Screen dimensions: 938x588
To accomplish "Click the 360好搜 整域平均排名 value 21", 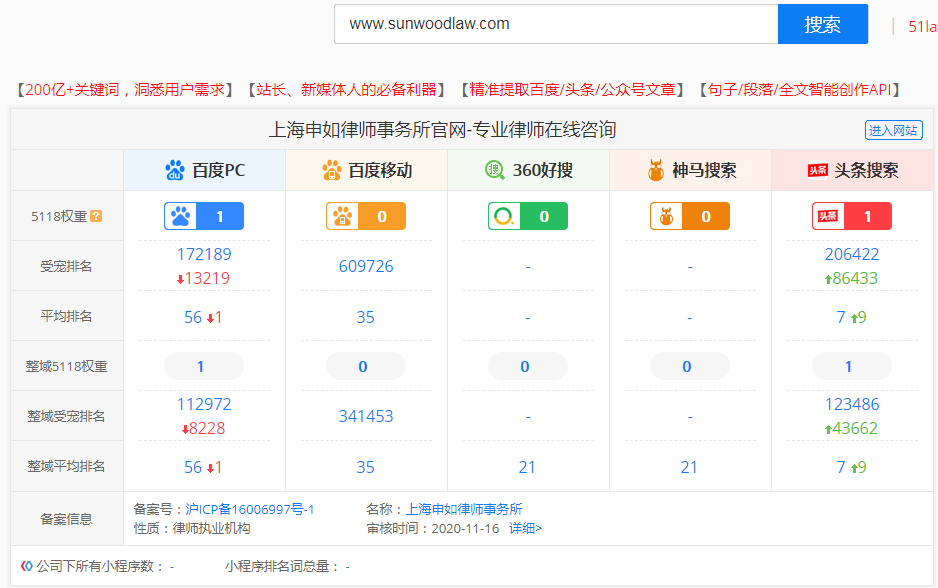I will [527, 467].
